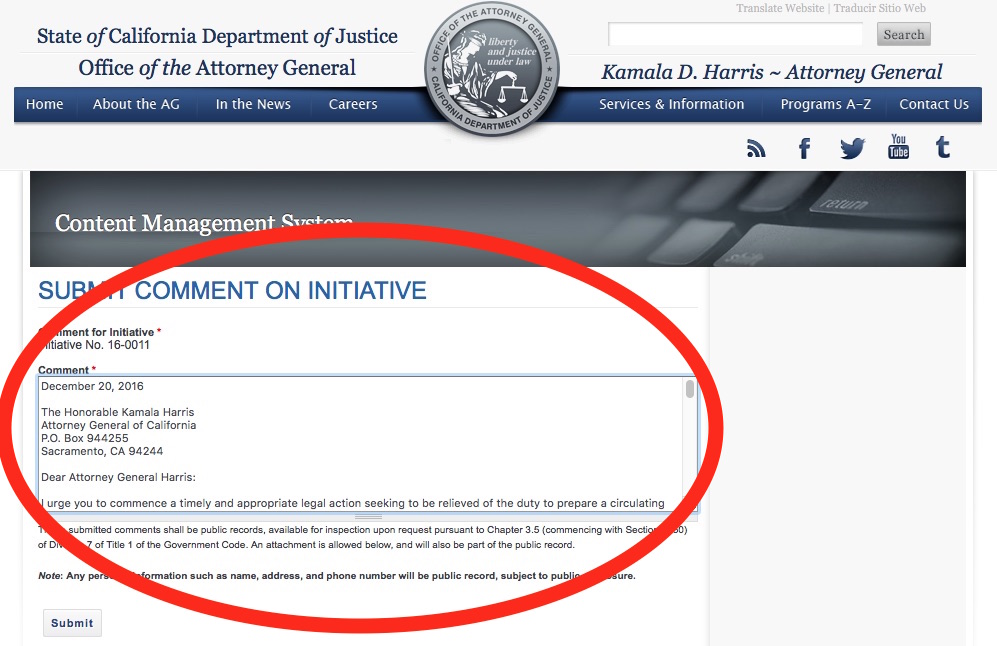Click the State of California Department of Justice title

217,36
